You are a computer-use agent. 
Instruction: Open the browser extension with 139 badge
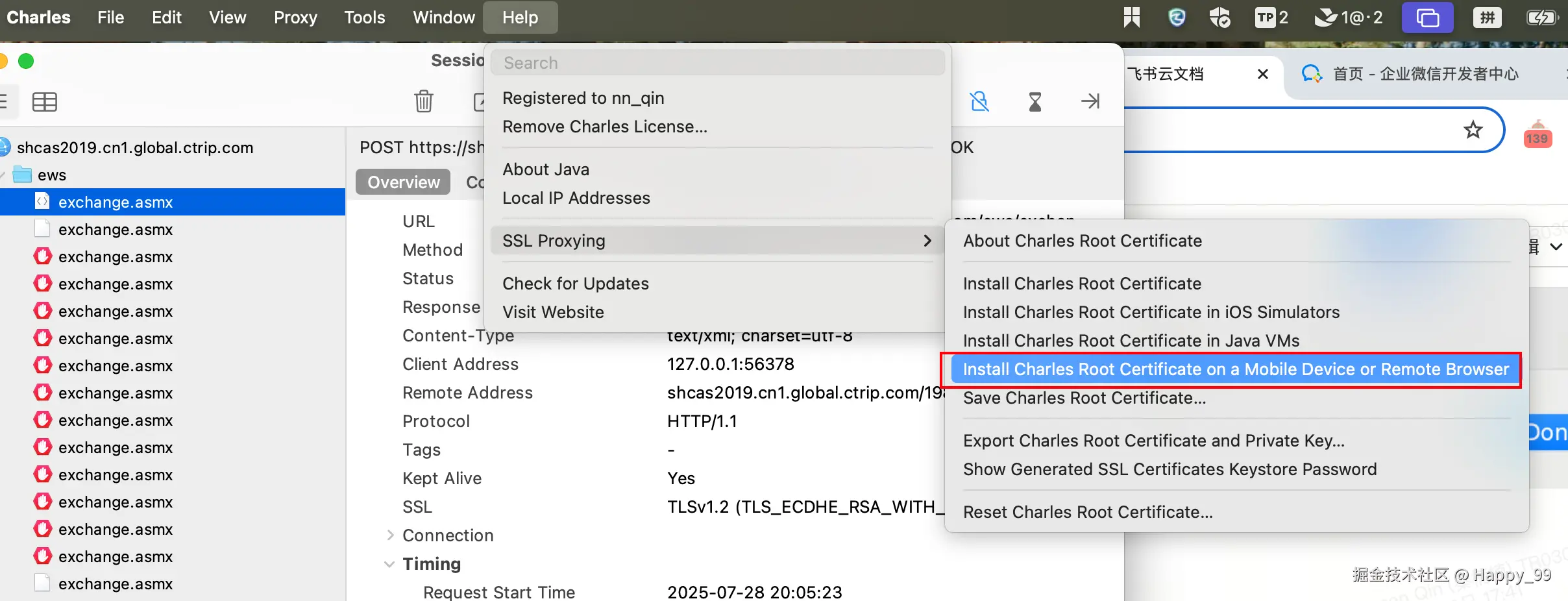(x=1537, y=135)
